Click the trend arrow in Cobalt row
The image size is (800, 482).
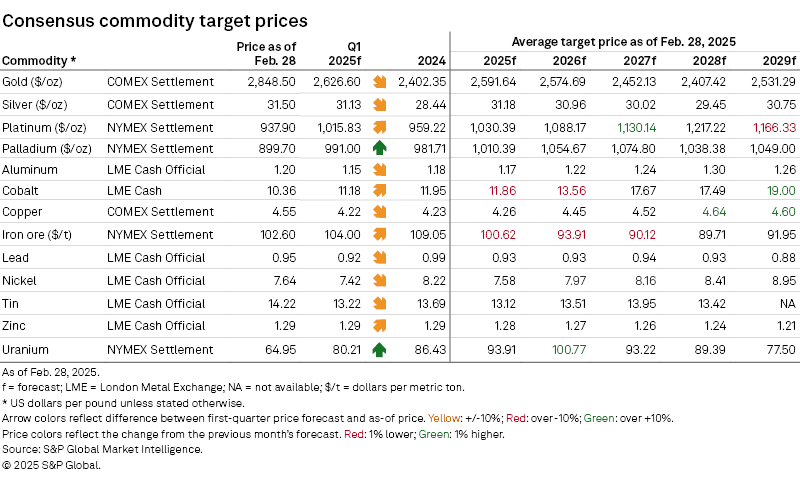380,190
